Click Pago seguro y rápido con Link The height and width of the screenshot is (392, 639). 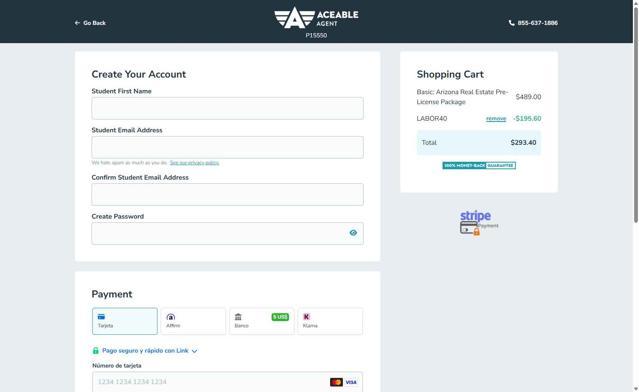point(145,350)
